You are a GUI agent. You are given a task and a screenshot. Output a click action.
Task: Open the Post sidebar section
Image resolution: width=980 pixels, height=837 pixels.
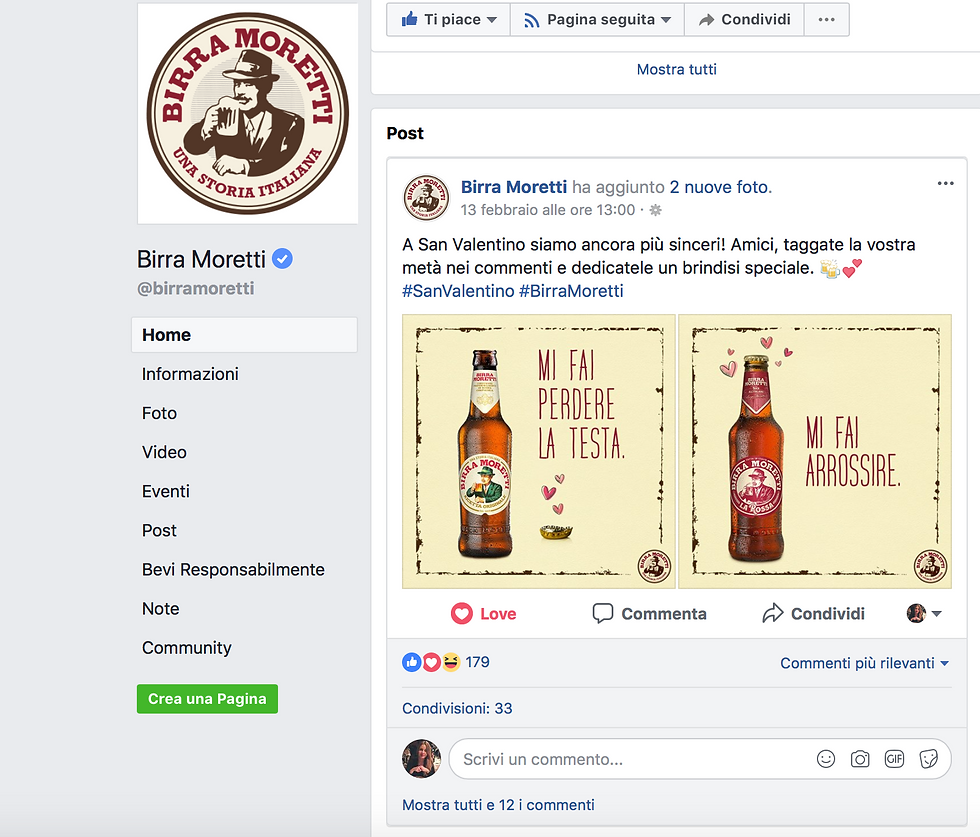tap(159, 531)
